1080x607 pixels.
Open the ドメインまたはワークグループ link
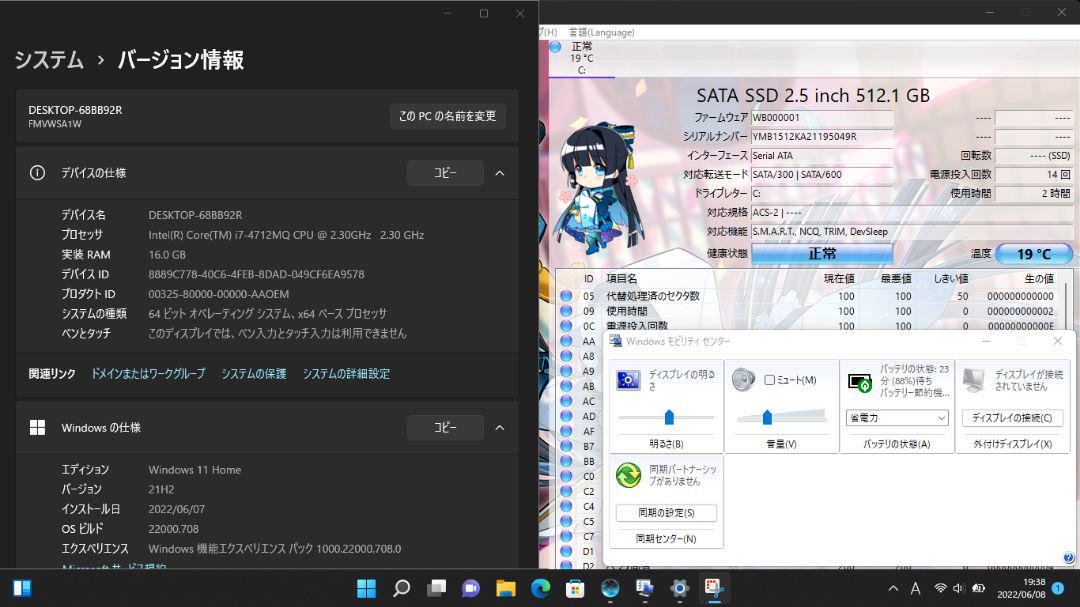(148, 373)
